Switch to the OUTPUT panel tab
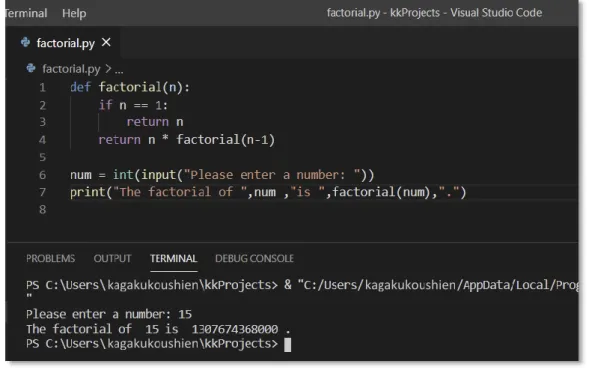Viewport: 589px width, 373px height. [112, 258]
